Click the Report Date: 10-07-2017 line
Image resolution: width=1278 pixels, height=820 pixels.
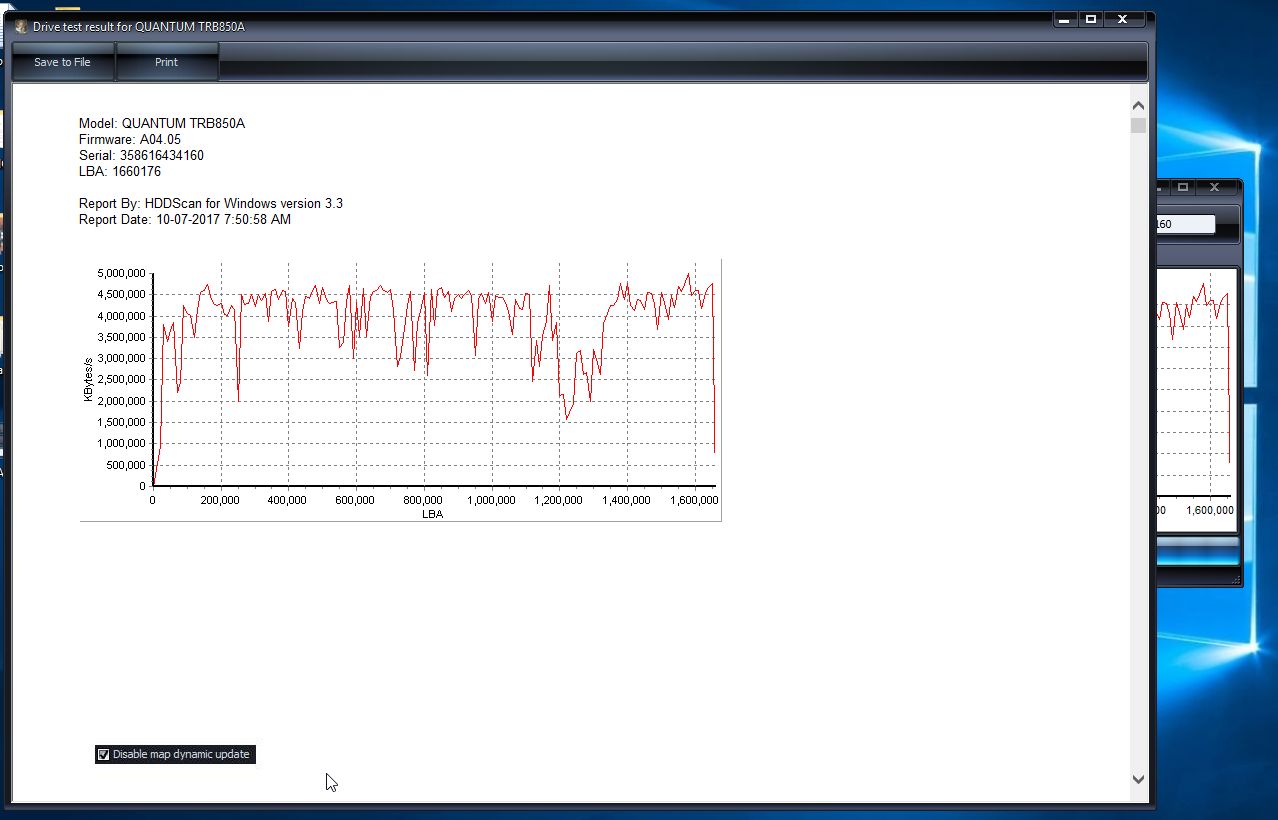point(185,219)
